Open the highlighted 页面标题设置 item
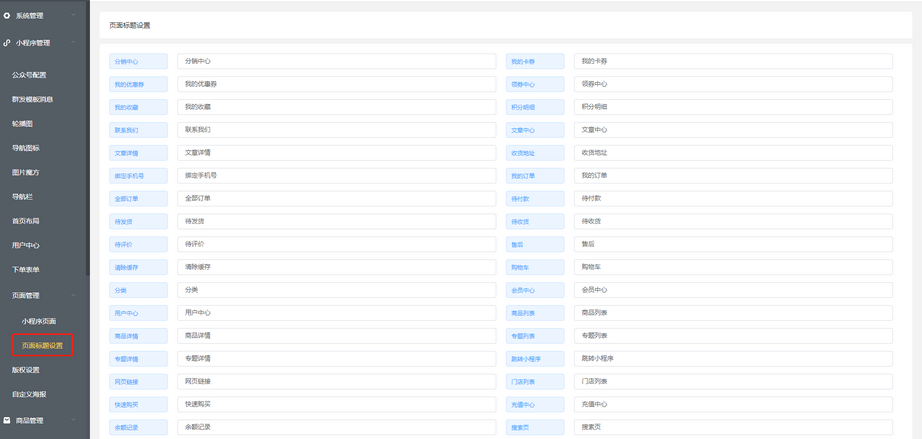Image resolution: width=922 pixels, height=439 pixels. (x=42, y=345)
